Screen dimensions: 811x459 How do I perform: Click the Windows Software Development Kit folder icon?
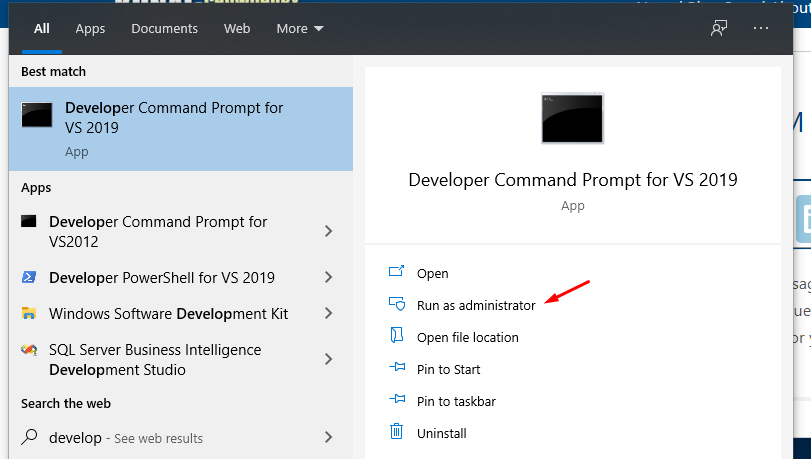(28, 313)
